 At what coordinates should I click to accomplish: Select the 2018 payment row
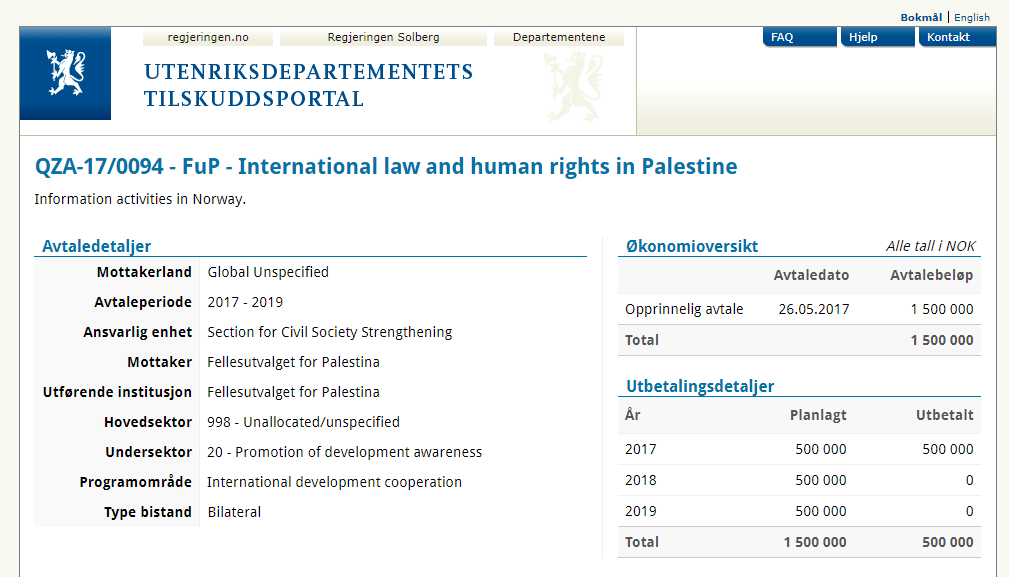point(799,480)
